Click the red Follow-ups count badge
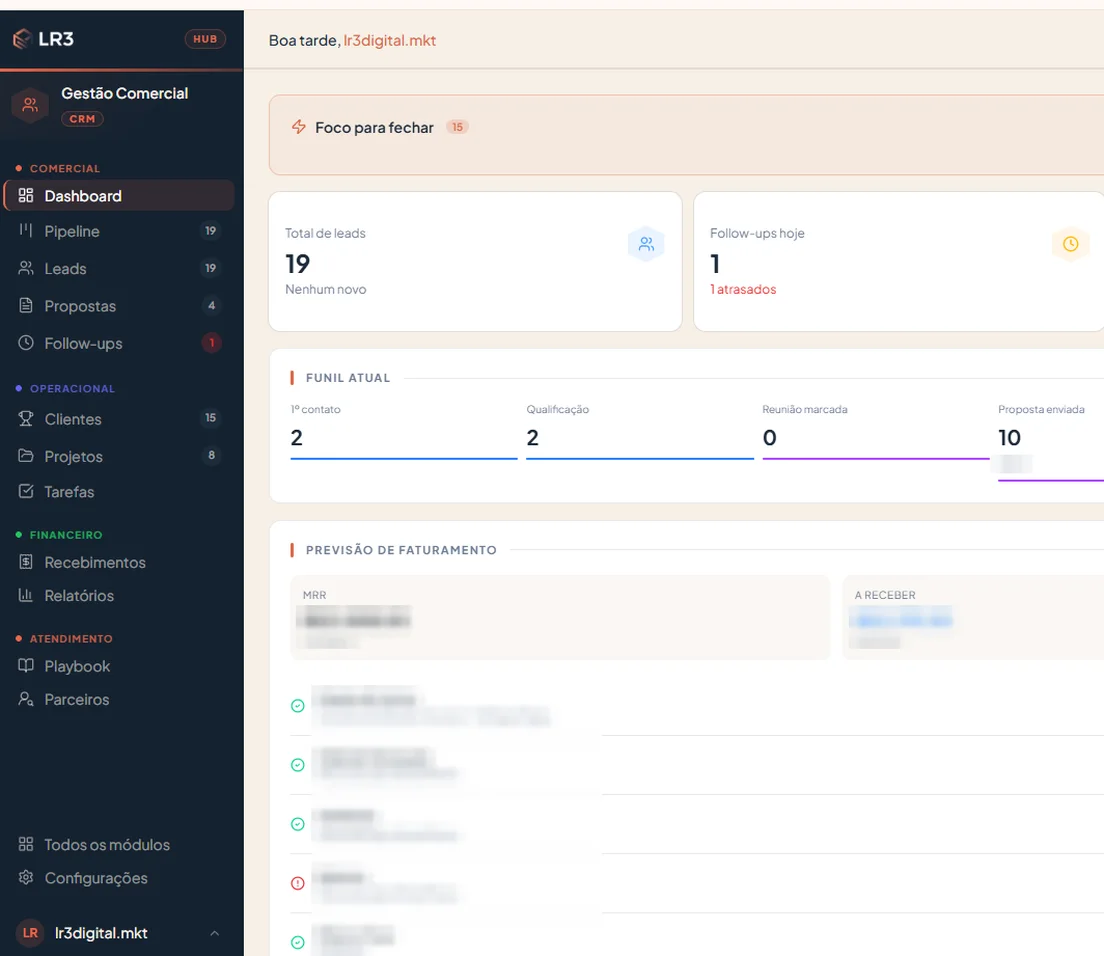The height and width of the screenshot is (956, 1104). point(211,343)
